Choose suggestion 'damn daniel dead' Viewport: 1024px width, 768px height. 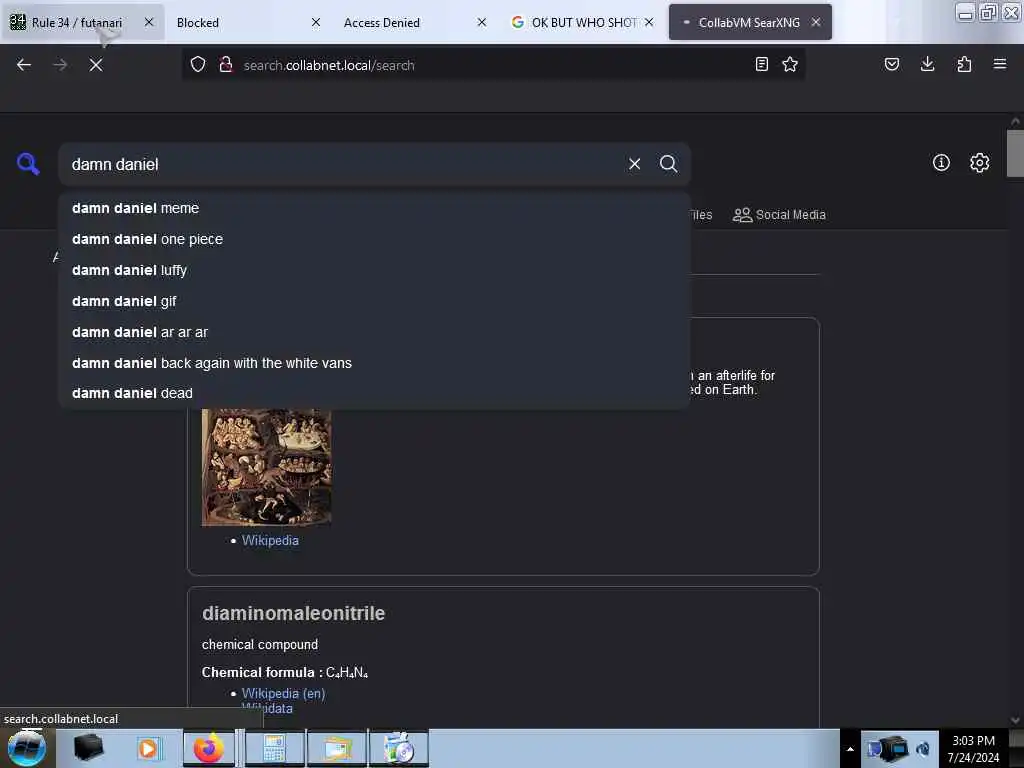click(x=374, y=393)
